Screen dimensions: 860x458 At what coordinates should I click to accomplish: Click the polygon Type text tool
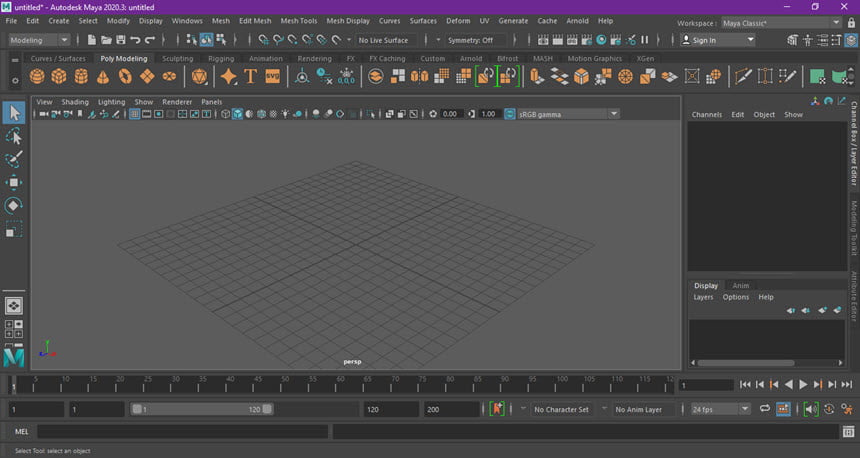coord(250,76)
